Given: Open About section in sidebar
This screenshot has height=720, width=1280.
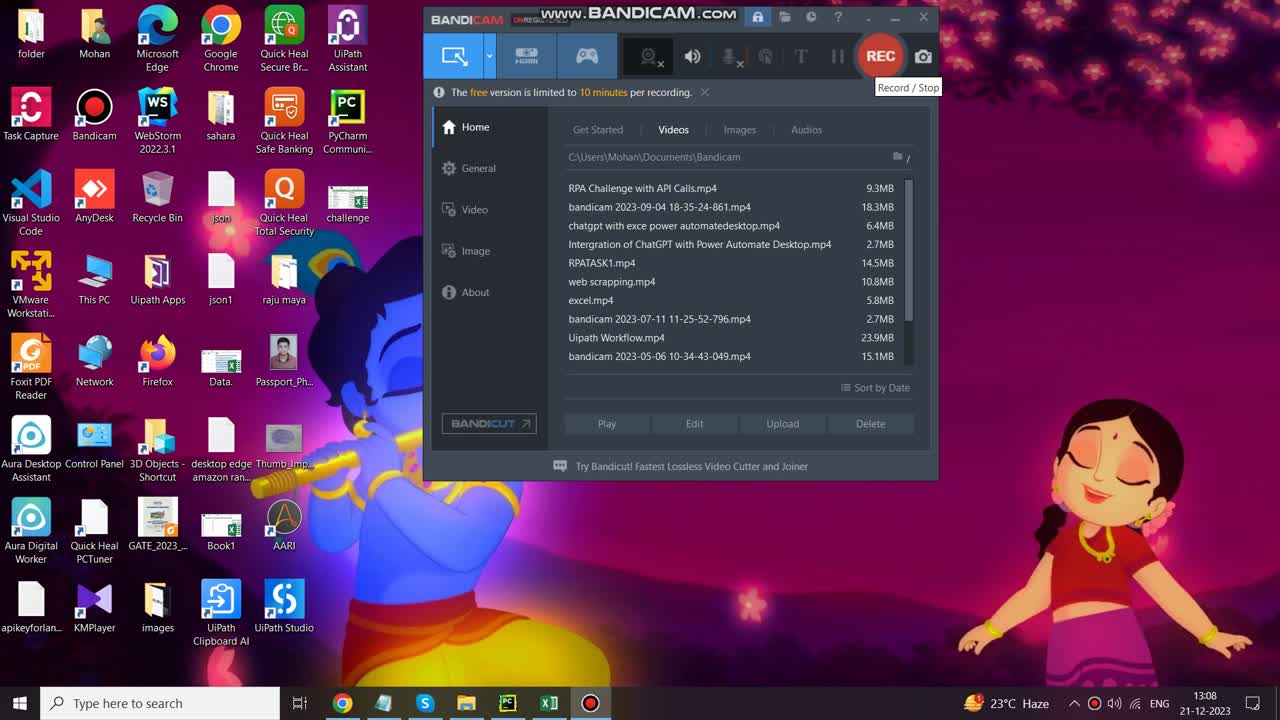Looking at the screenshot, I should click(490, 292).
